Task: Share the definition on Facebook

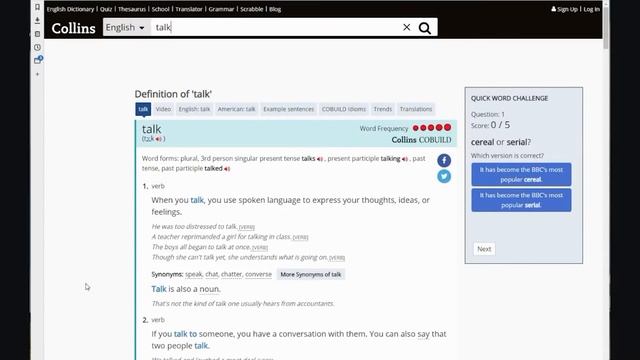Action: [444, 160]
